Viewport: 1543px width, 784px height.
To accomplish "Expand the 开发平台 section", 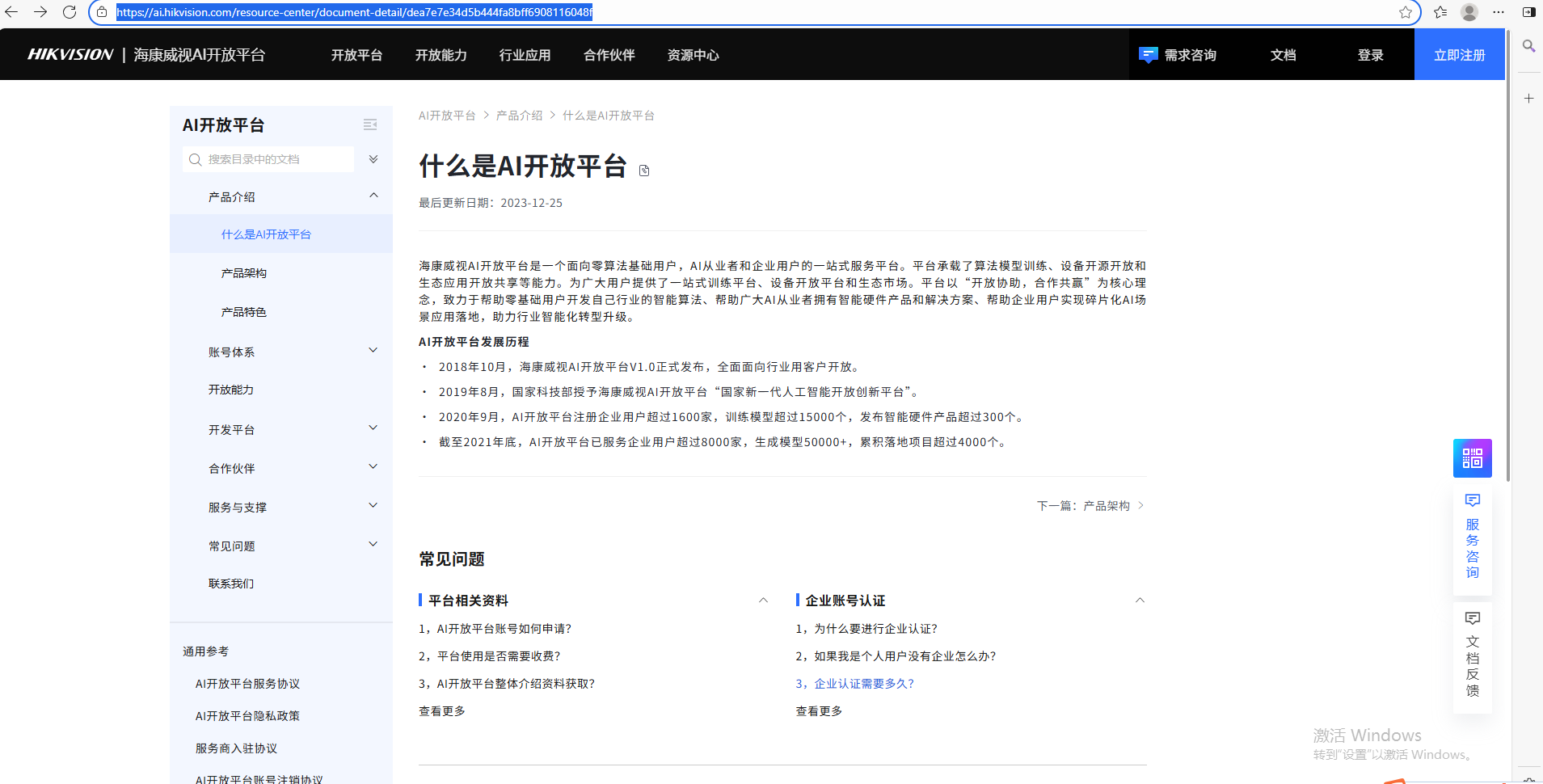I will click(x=373, y=428).
